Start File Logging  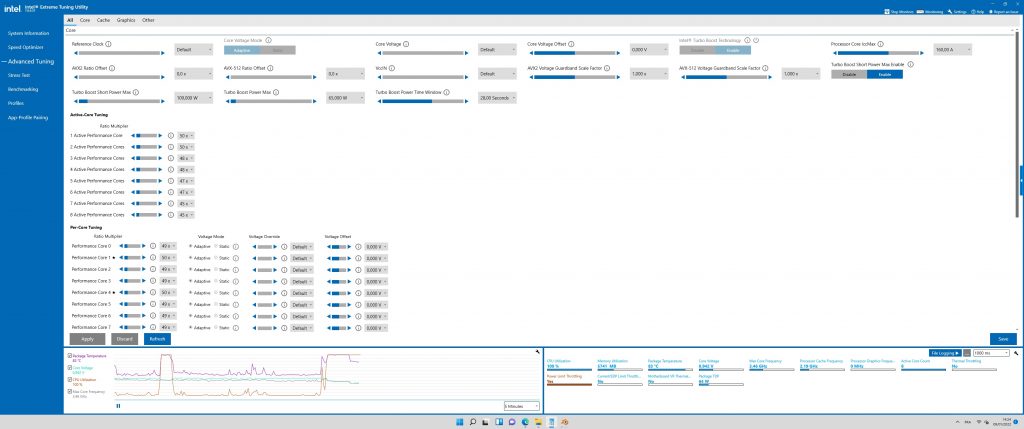pyautogui.click(x=945, y=353)
